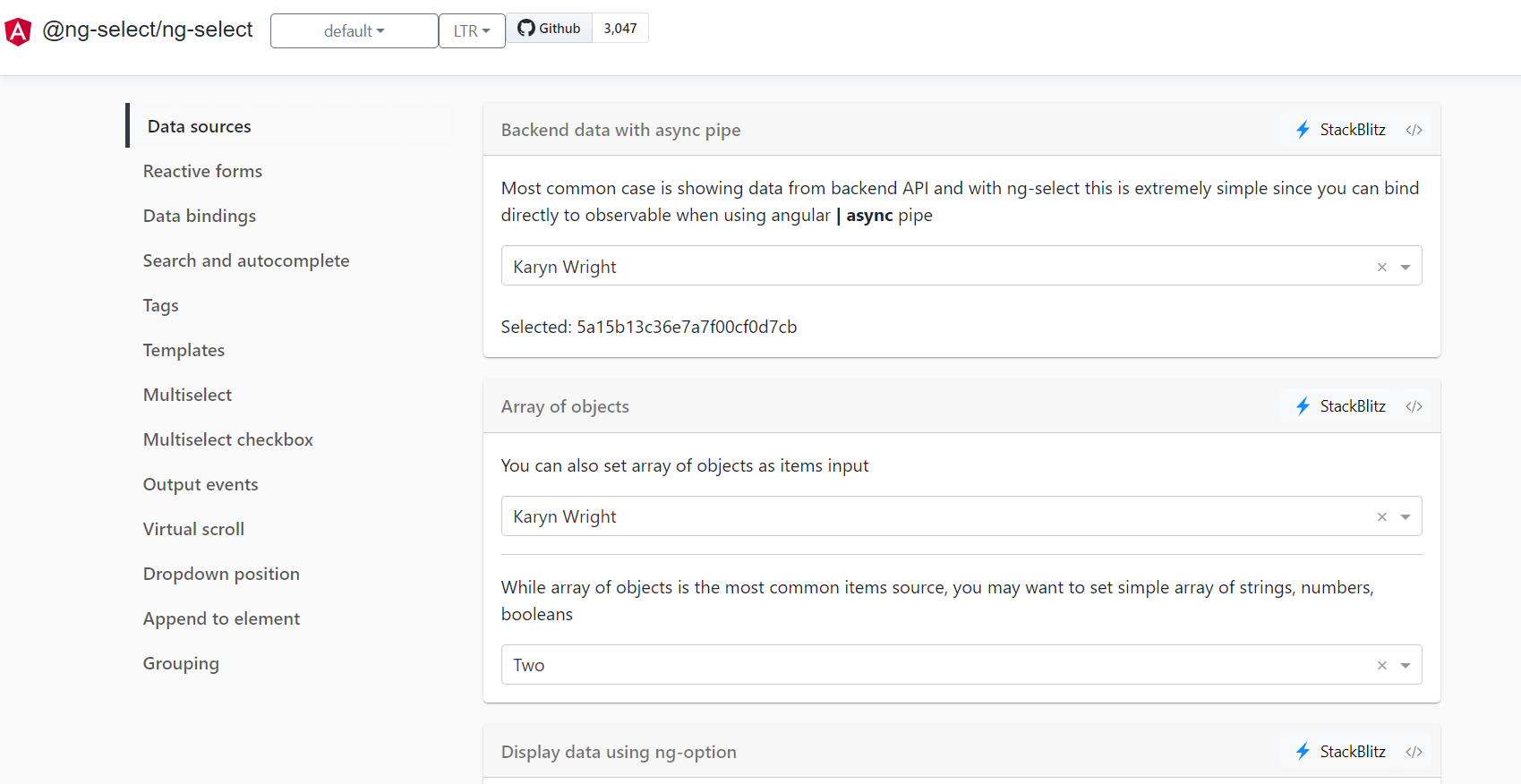
Task: Select Search and autocomplete in sidebar
Action: coord(246,260)
